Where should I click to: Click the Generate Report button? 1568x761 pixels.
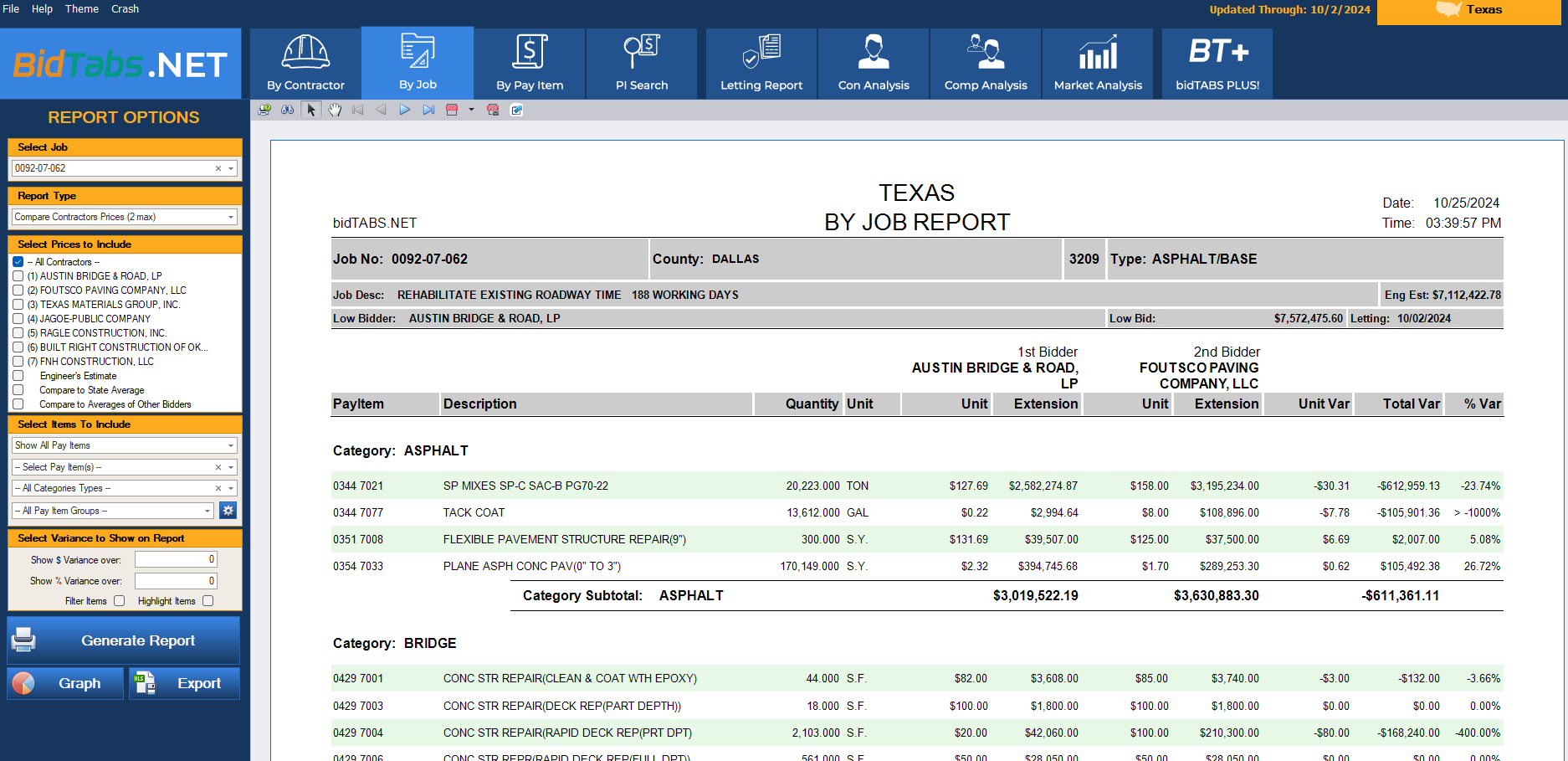[x=124, y=640]
